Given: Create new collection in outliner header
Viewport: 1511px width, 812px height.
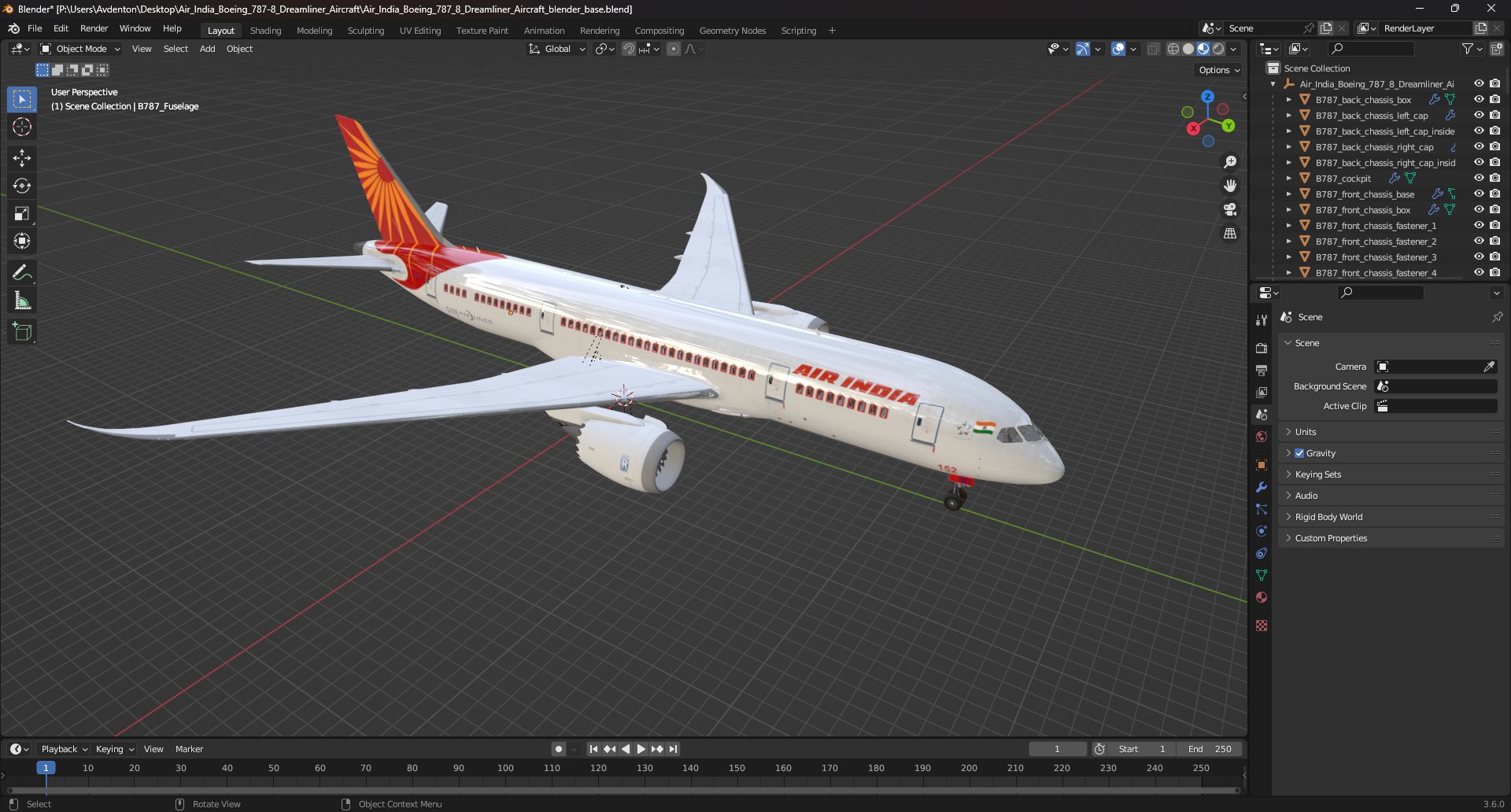Looking at the screenshot, I should pos(1497,49).
